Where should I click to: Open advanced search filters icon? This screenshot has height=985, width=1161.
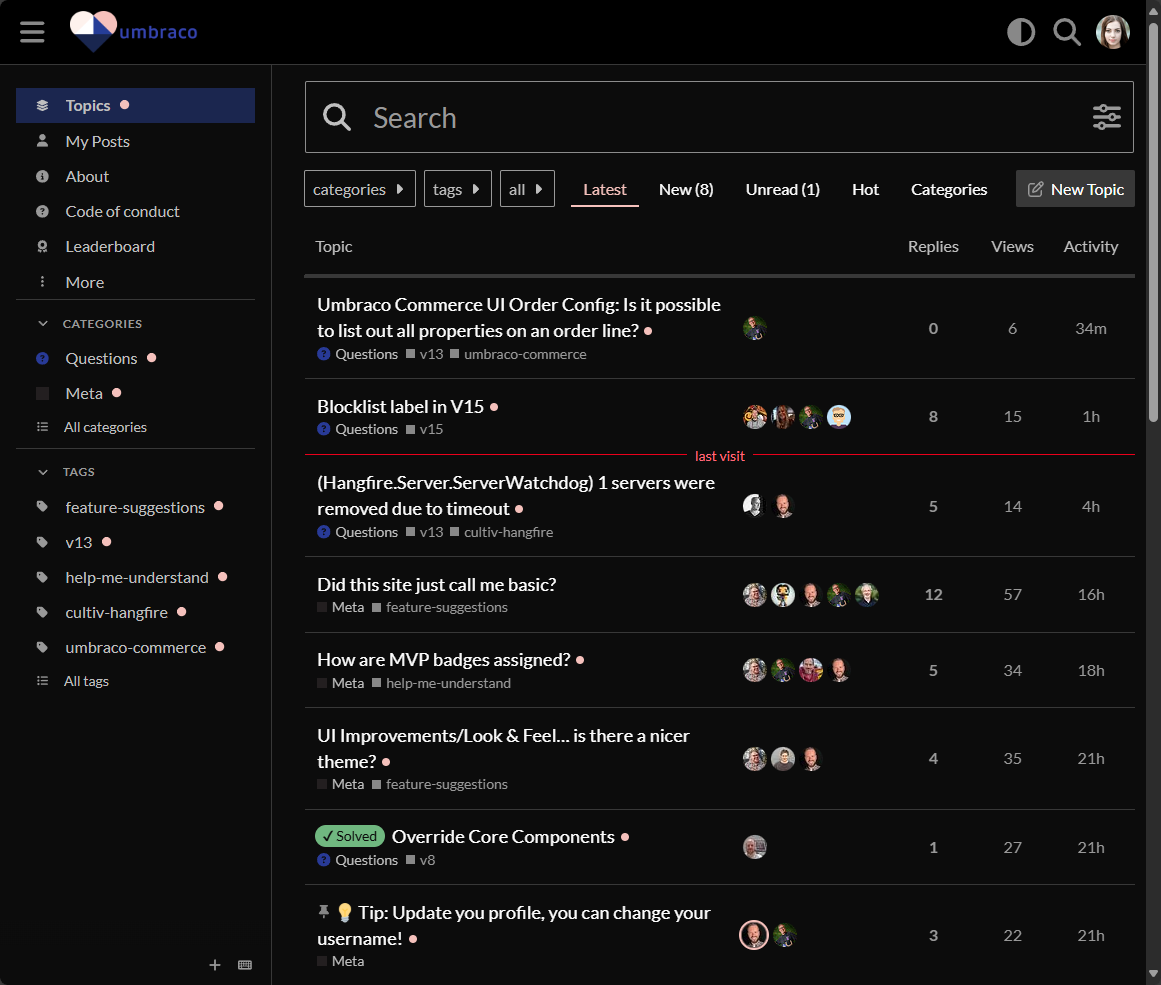pos(1106,117)
